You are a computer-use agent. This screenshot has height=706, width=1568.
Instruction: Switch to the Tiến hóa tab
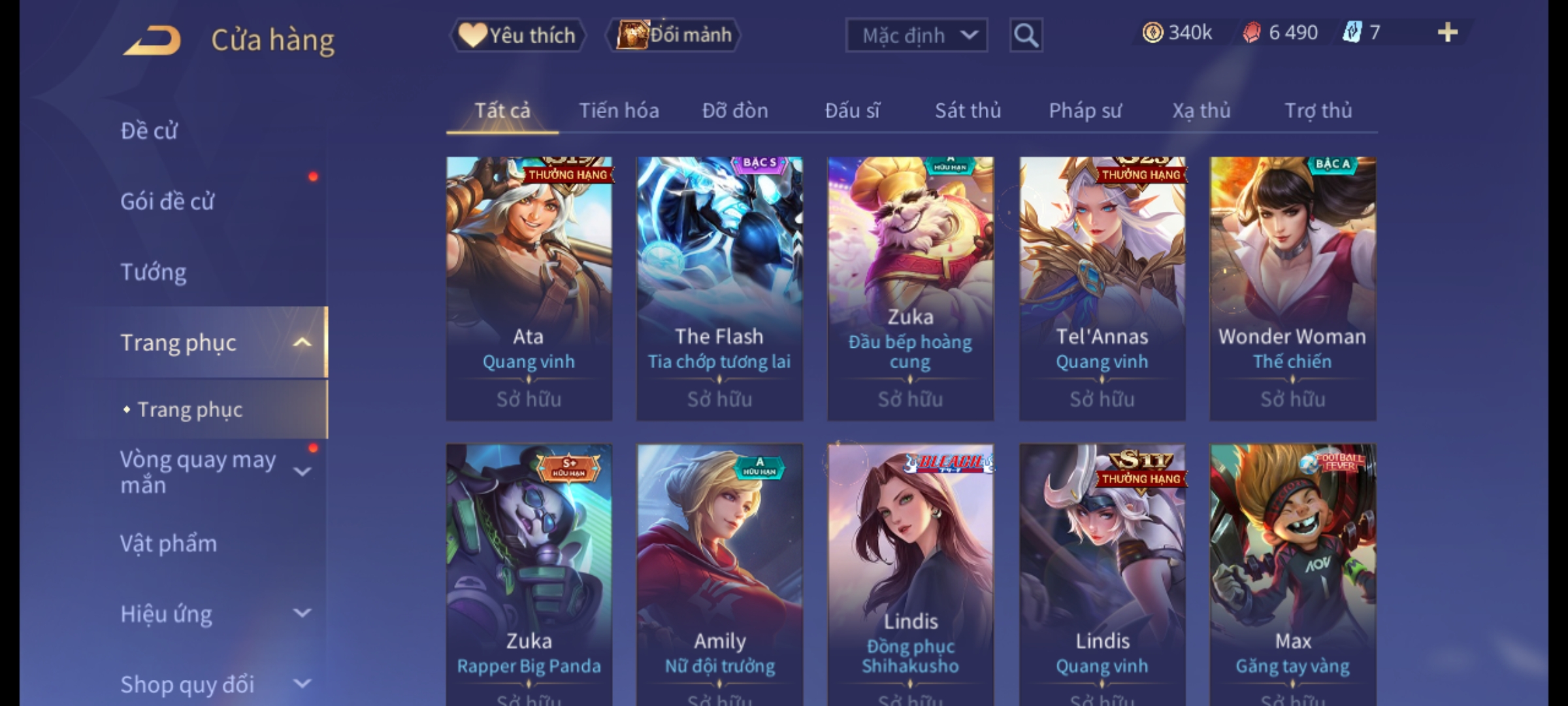[x=619, y=110]
